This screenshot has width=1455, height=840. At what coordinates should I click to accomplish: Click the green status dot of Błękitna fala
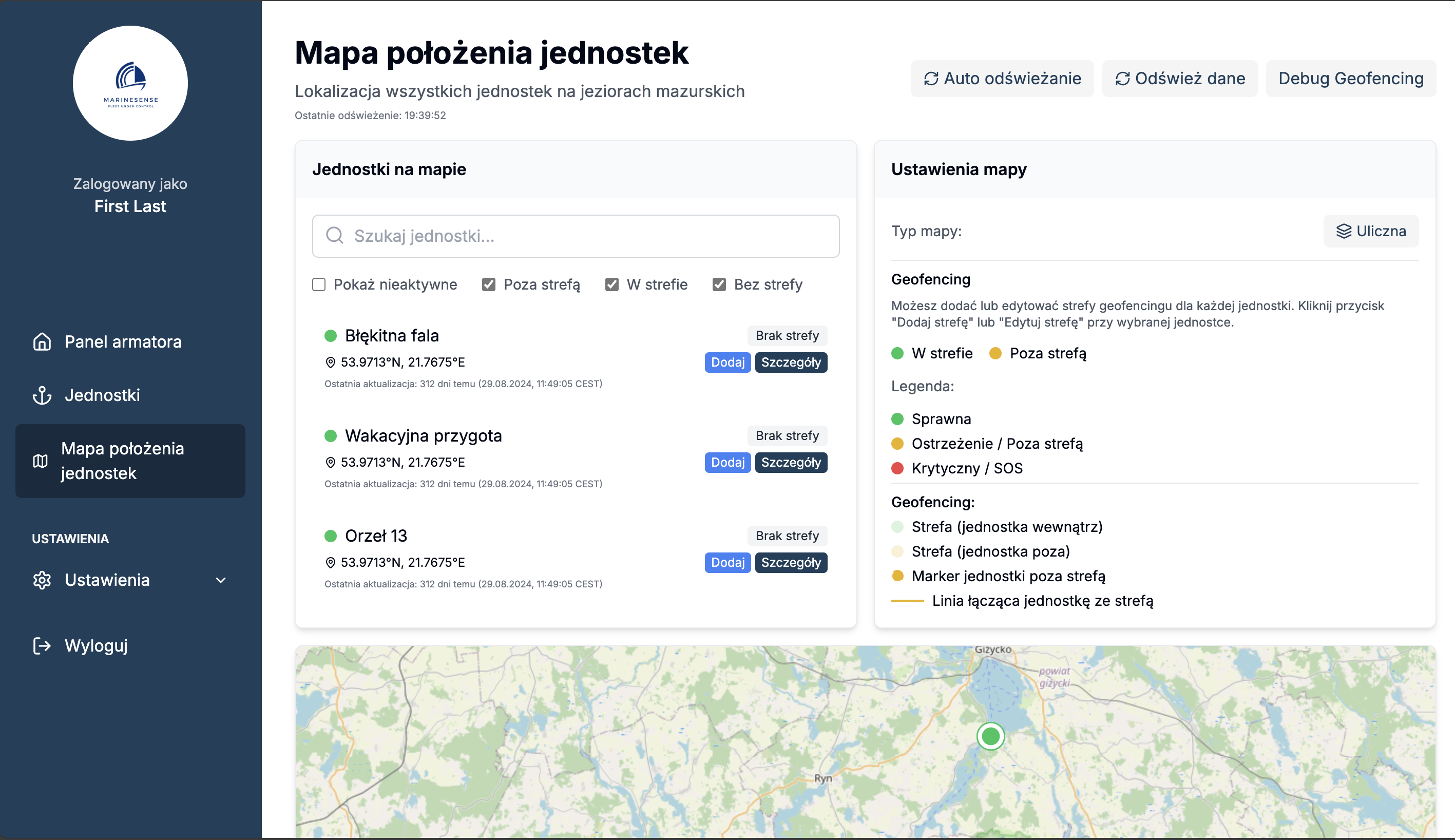click(x=331, y=336)
